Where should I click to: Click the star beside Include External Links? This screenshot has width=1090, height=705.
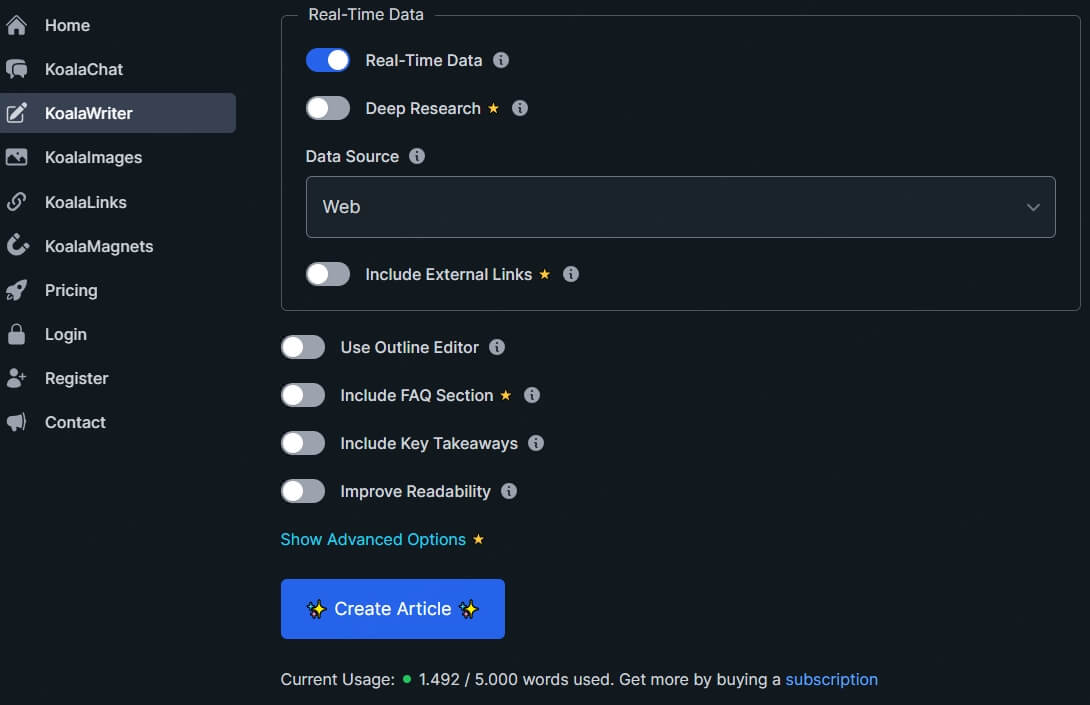545,275
